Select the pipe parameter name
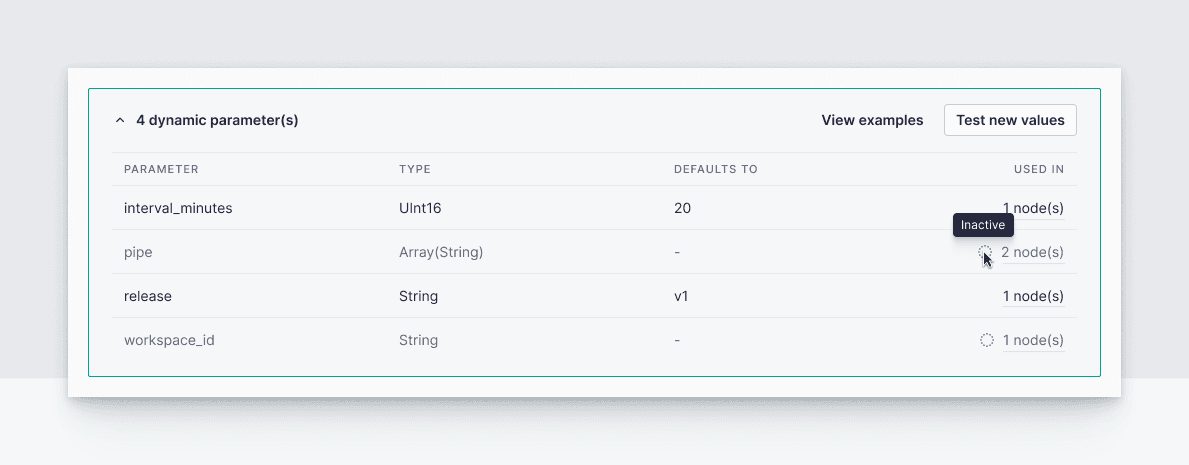Screen dimensions: 1189x465 138,253
